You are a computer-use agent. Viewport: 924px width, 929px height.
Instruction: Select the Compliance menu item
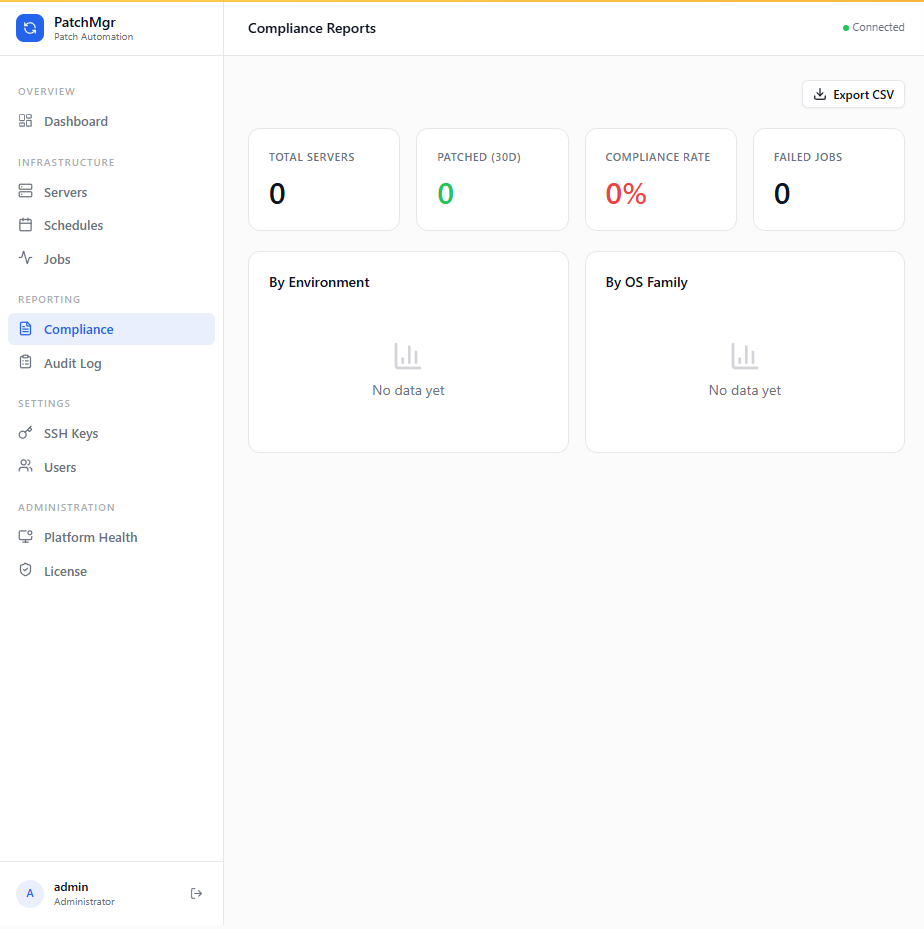tap(111, 329)
